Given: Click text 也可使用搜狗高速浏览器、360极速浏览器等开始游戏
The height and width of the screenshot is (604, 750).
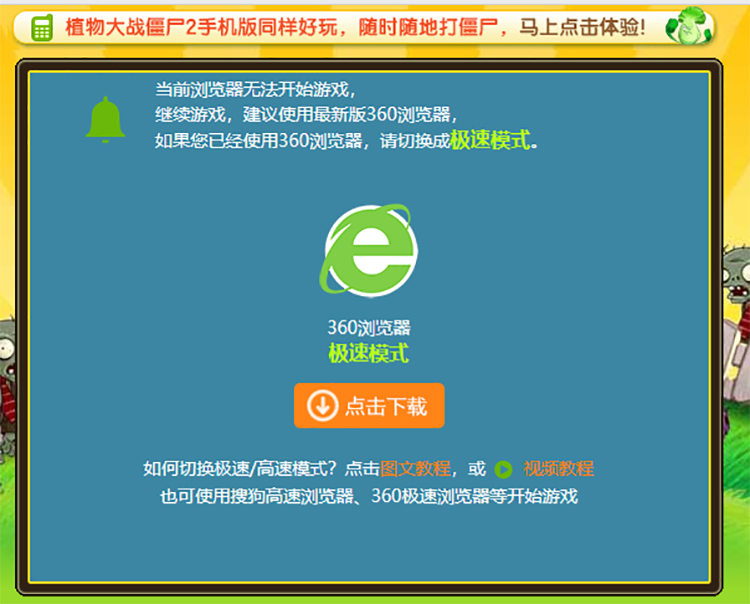Looking at the screenshot, I should (369, 496).
